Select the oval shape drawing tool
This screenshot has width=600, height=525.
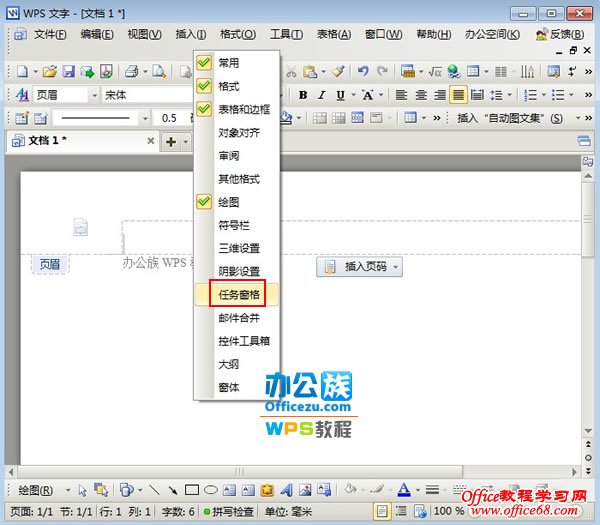pyautogui.click(x=210, y=490)
